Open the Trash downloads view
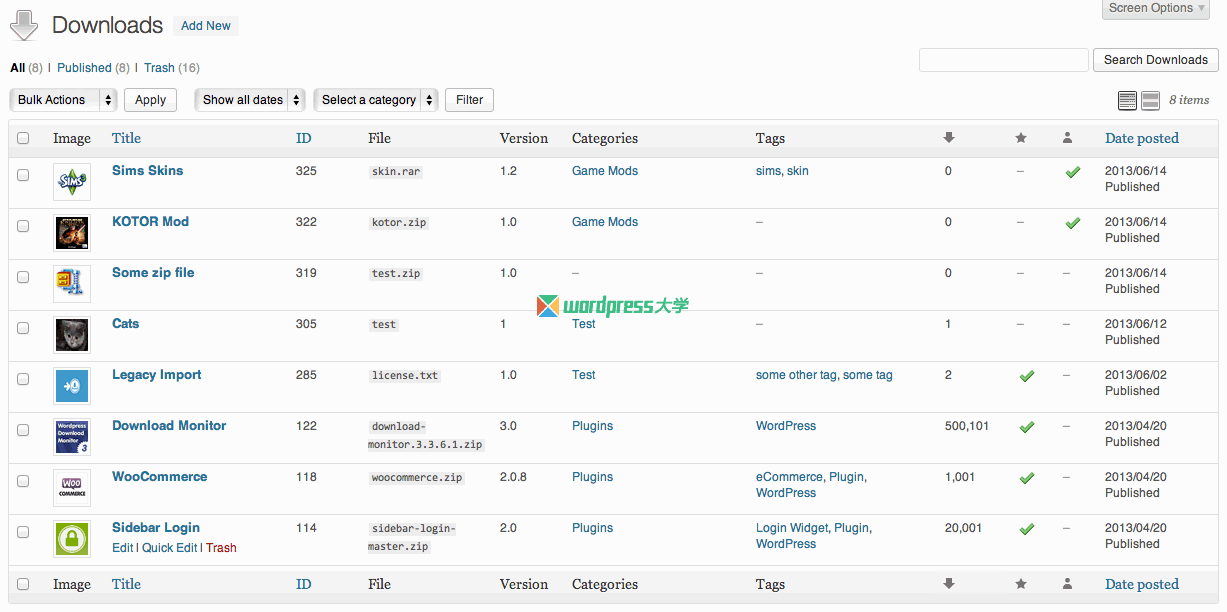The height and width of the screenshot is (612, 1227). 159,67
